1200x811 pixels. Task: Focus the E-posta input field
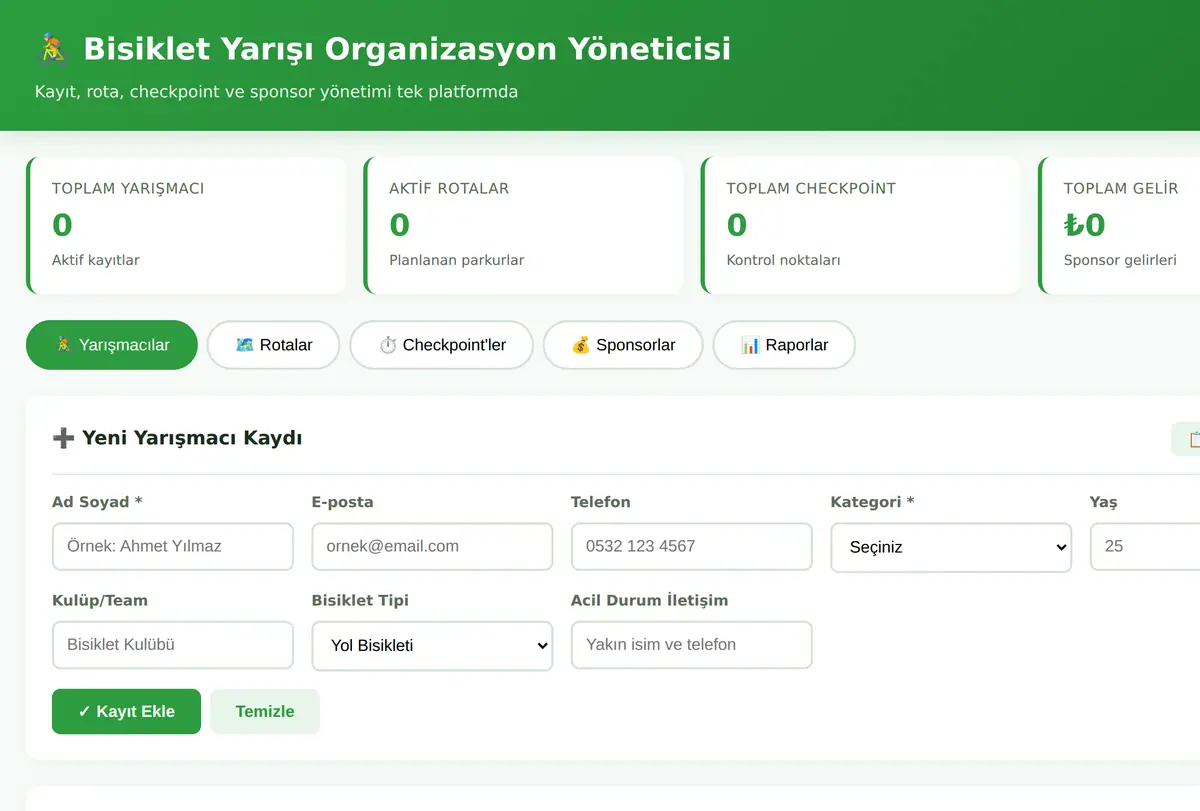tap(432, 547)
